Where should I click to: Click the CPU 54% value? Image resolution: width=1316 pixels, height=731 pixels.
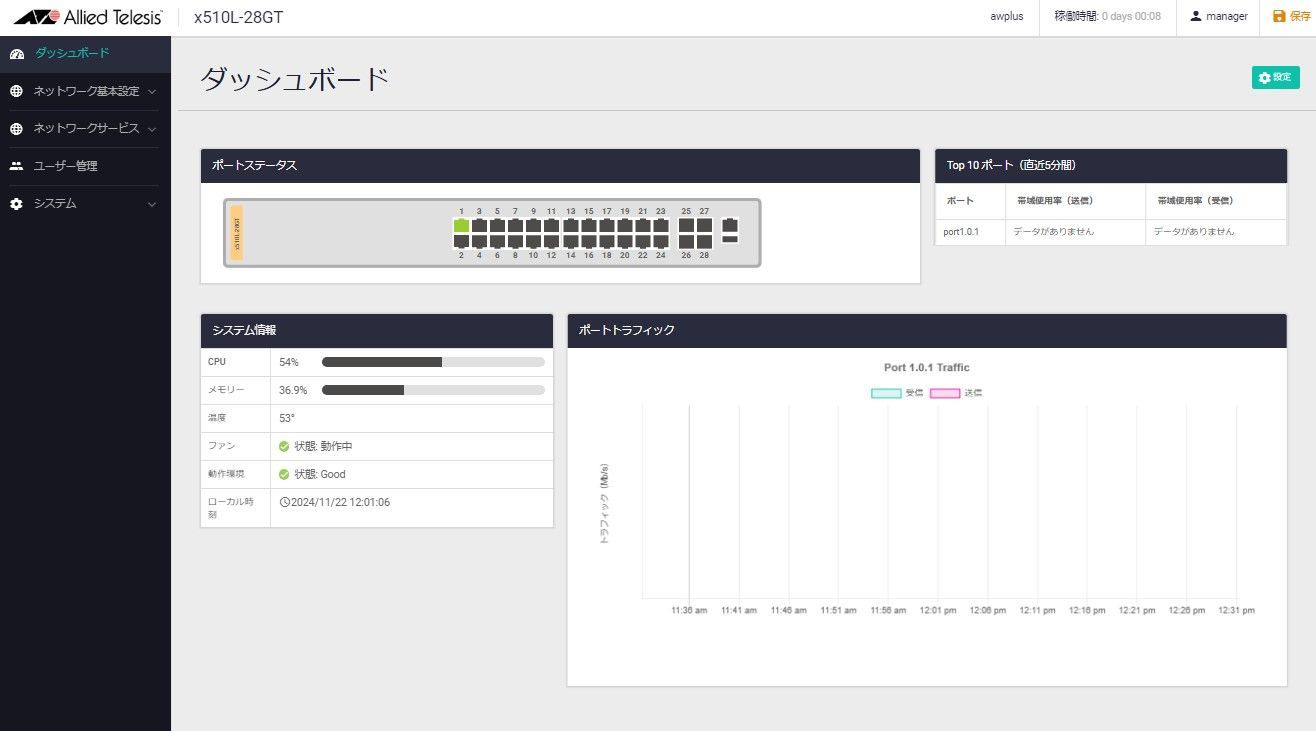289,362
